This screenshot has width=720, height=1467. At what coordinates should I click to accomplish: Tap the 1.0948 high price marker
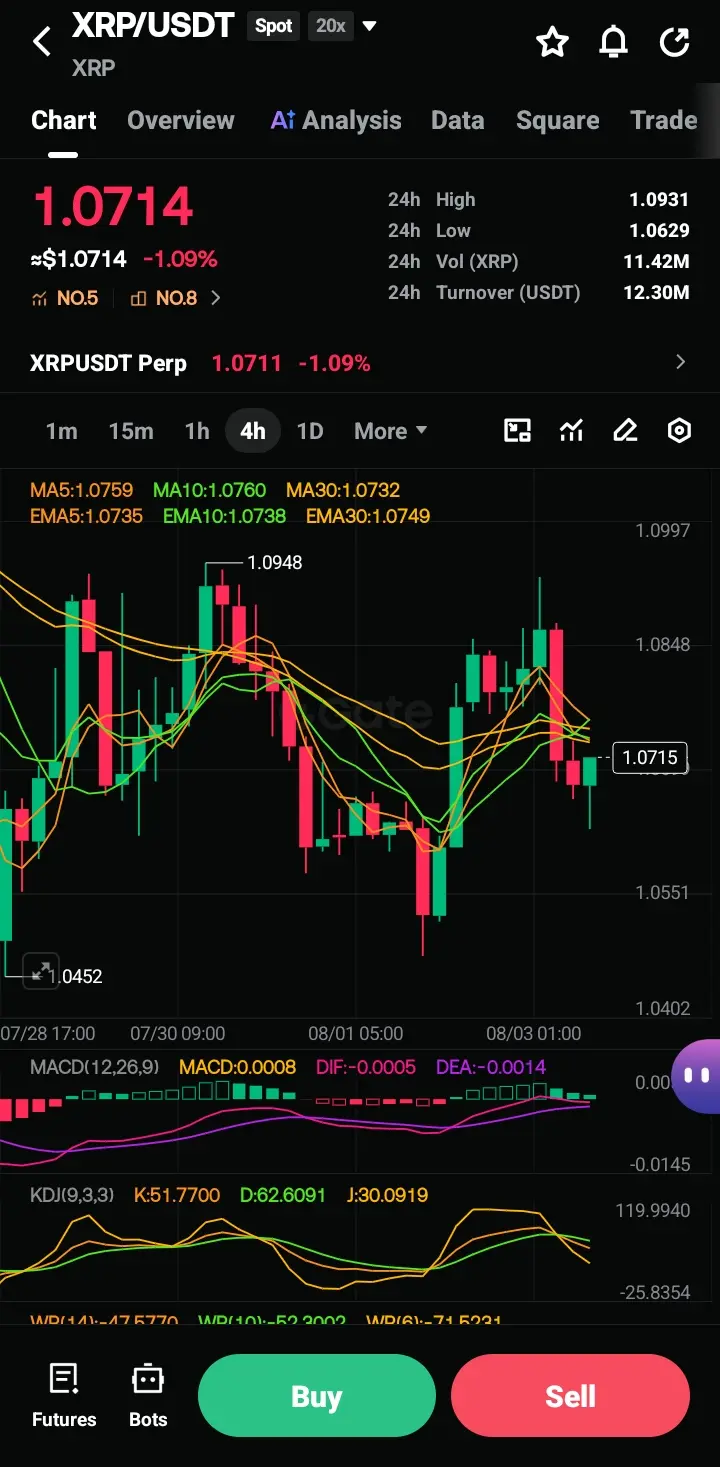(x=275, y=563)
